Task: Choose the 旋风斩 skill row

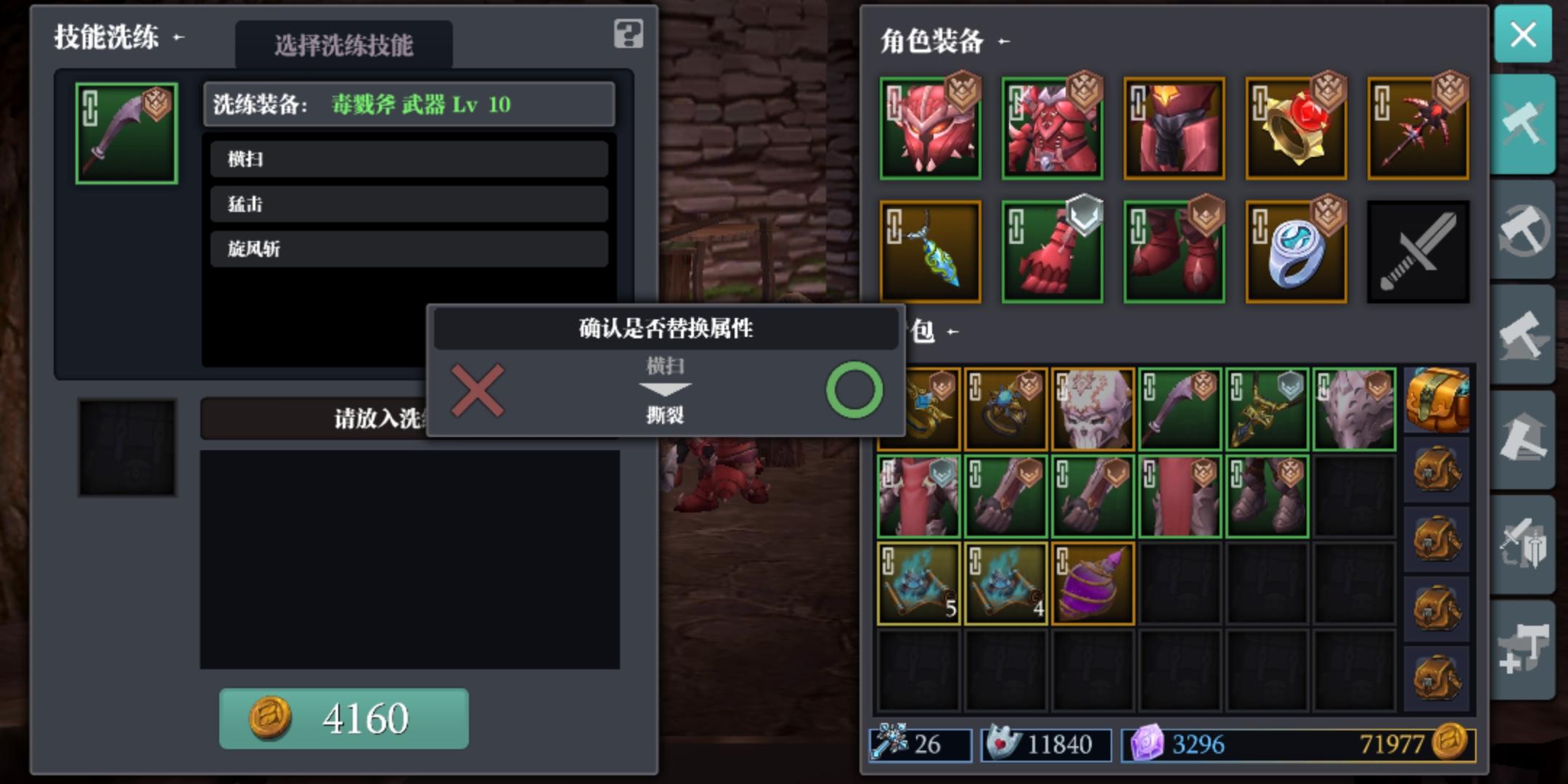Action: (x=409, y=249)
